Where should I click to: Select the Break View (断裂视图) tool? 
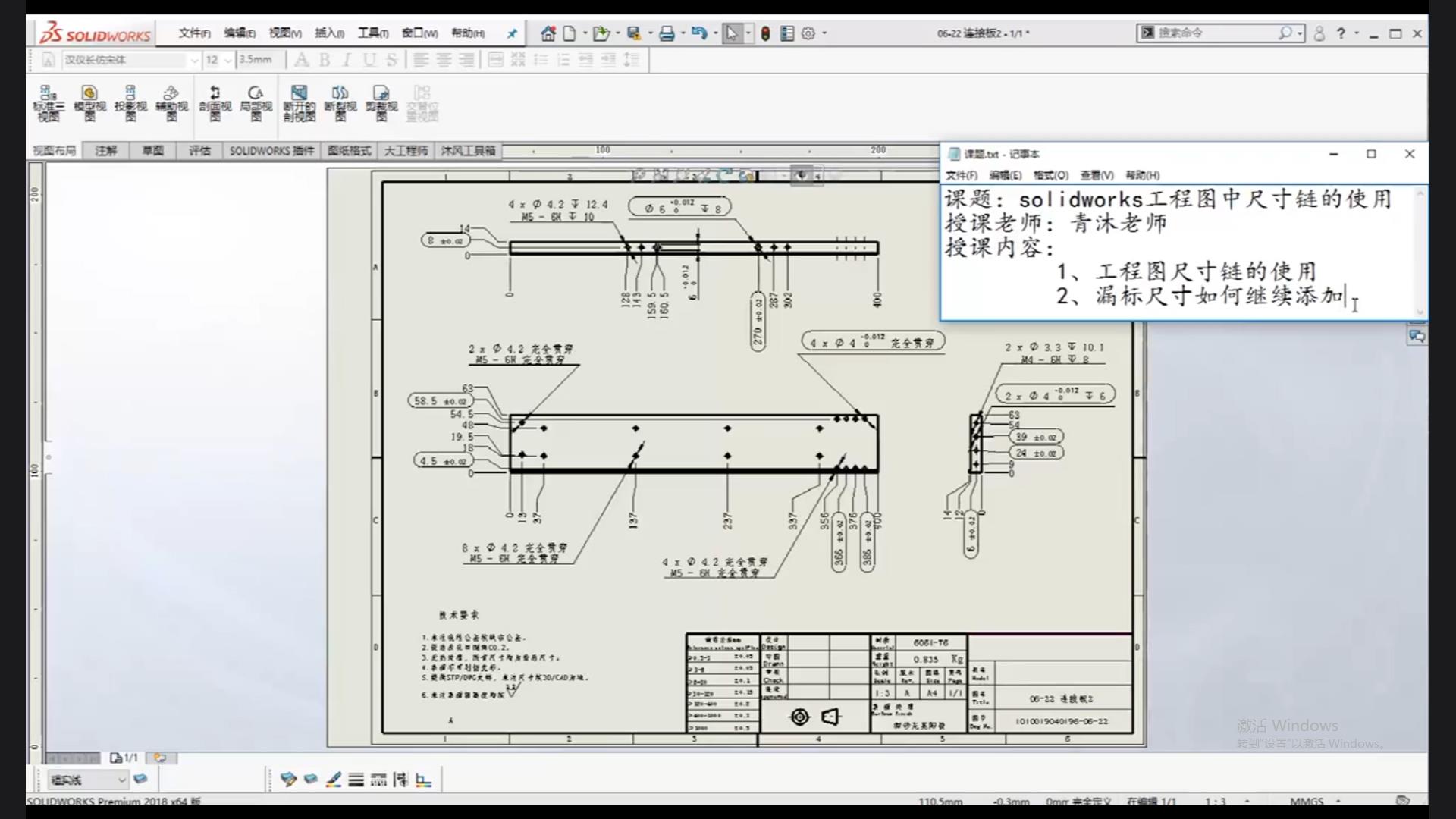coord(340,103)
